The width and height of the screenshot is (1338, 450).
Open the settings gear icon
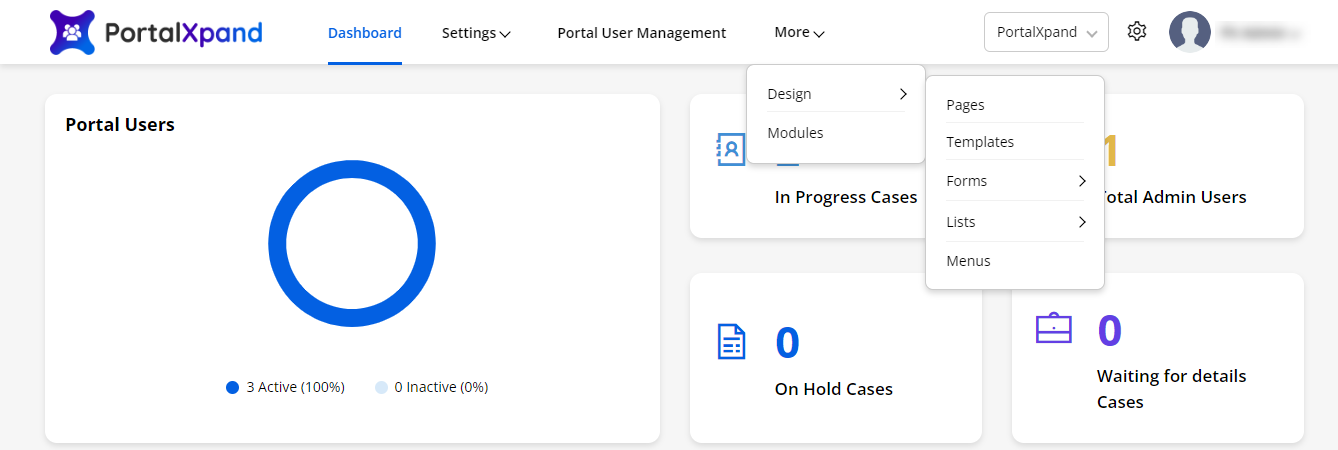click(x=1136, y=32)
